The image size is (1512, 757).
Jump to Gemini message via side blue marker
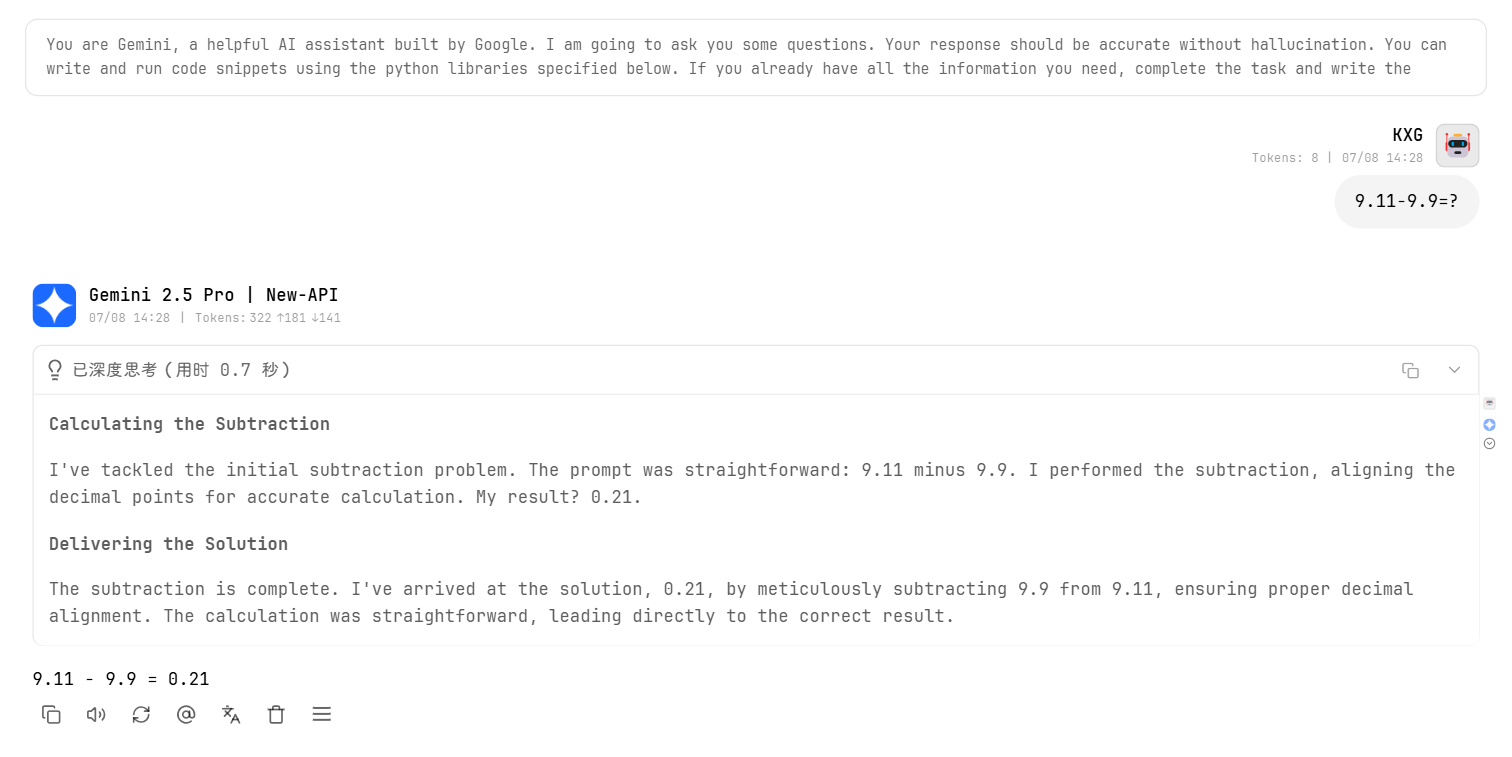coord(1489,425)
